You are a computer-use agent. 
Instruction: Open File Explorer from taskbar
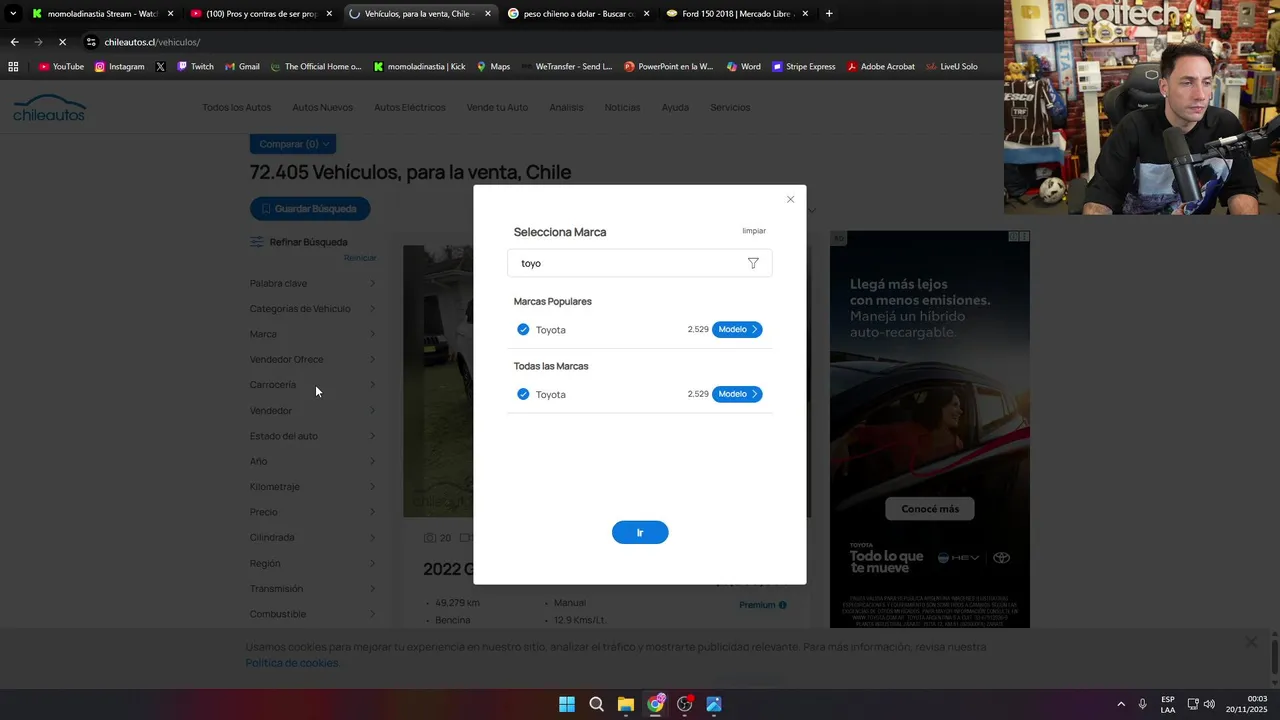click(x=625, y=704)
